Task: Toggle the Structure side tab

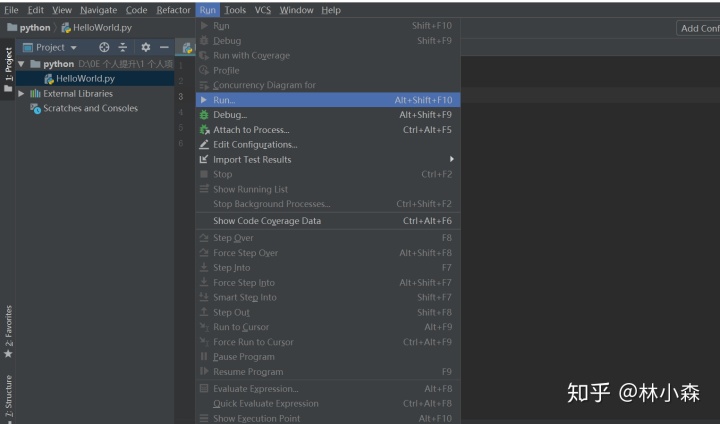Action: (8, 399)
